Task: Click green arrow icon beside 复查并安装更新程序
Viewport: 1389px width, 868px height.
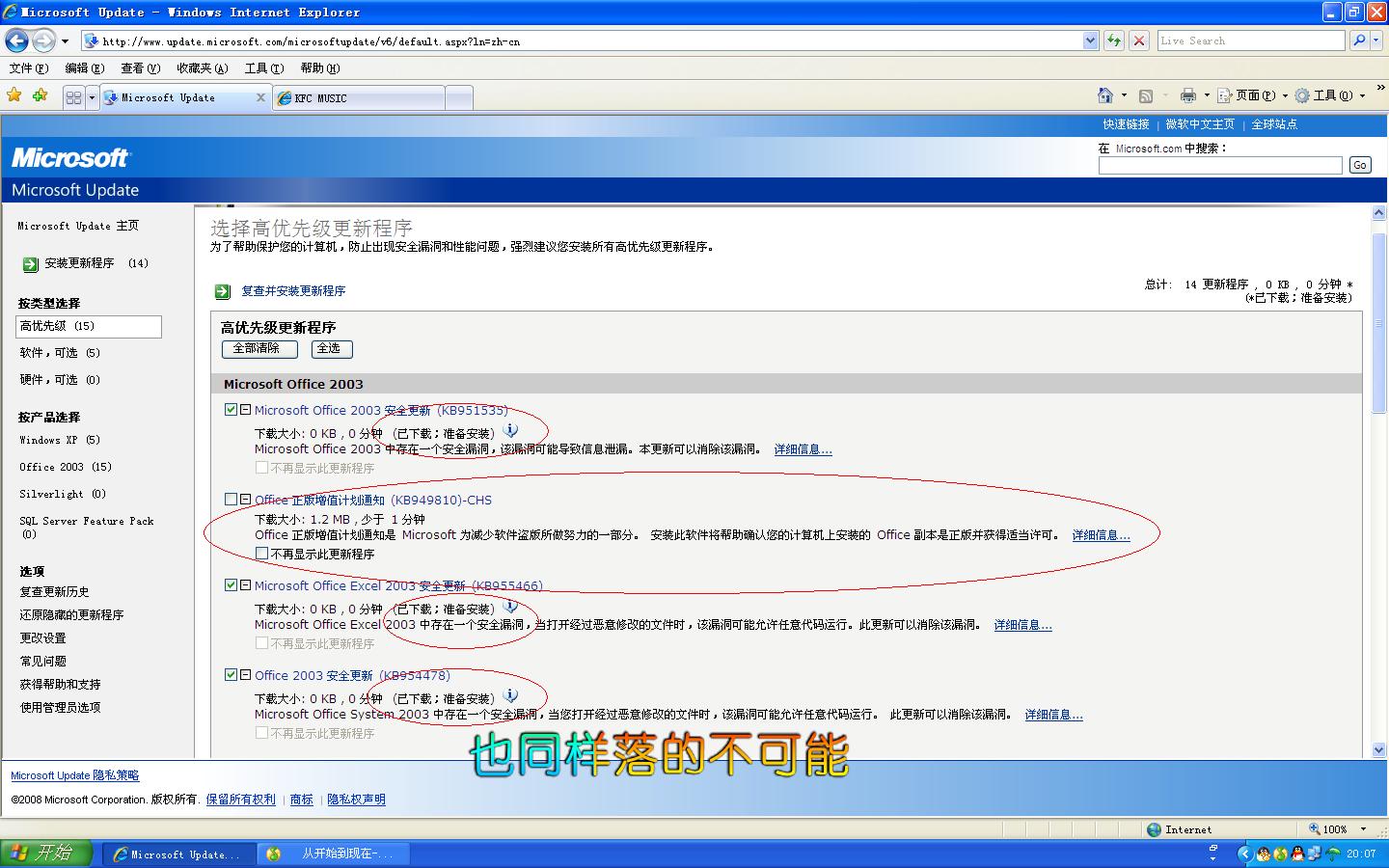Action: point(223,291)
